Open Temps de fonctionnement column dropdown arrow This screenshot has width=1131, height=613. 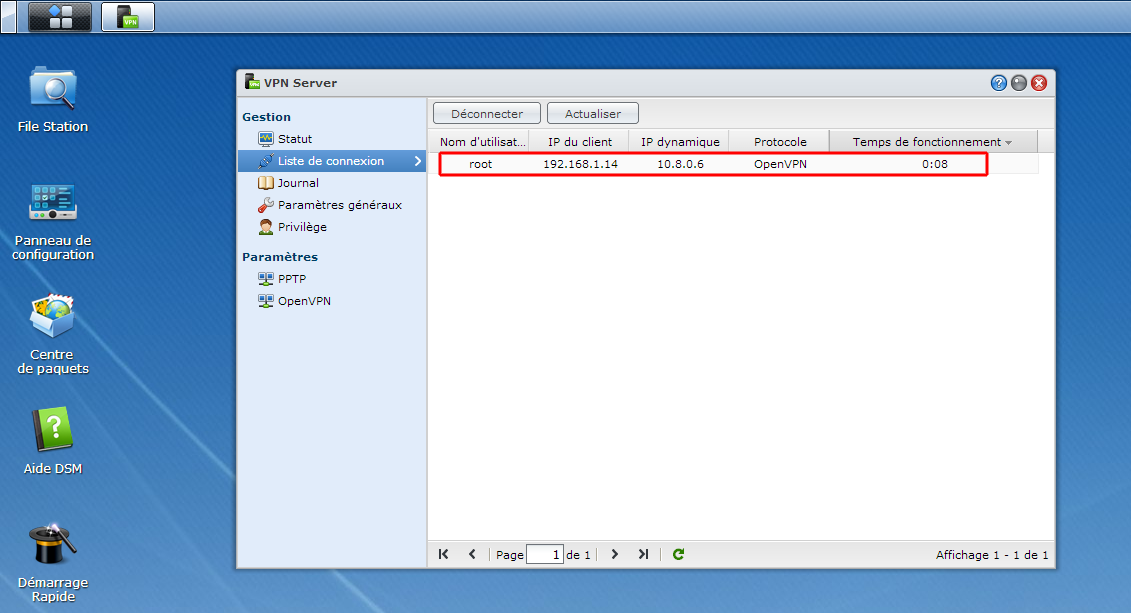pos(1008,143)
